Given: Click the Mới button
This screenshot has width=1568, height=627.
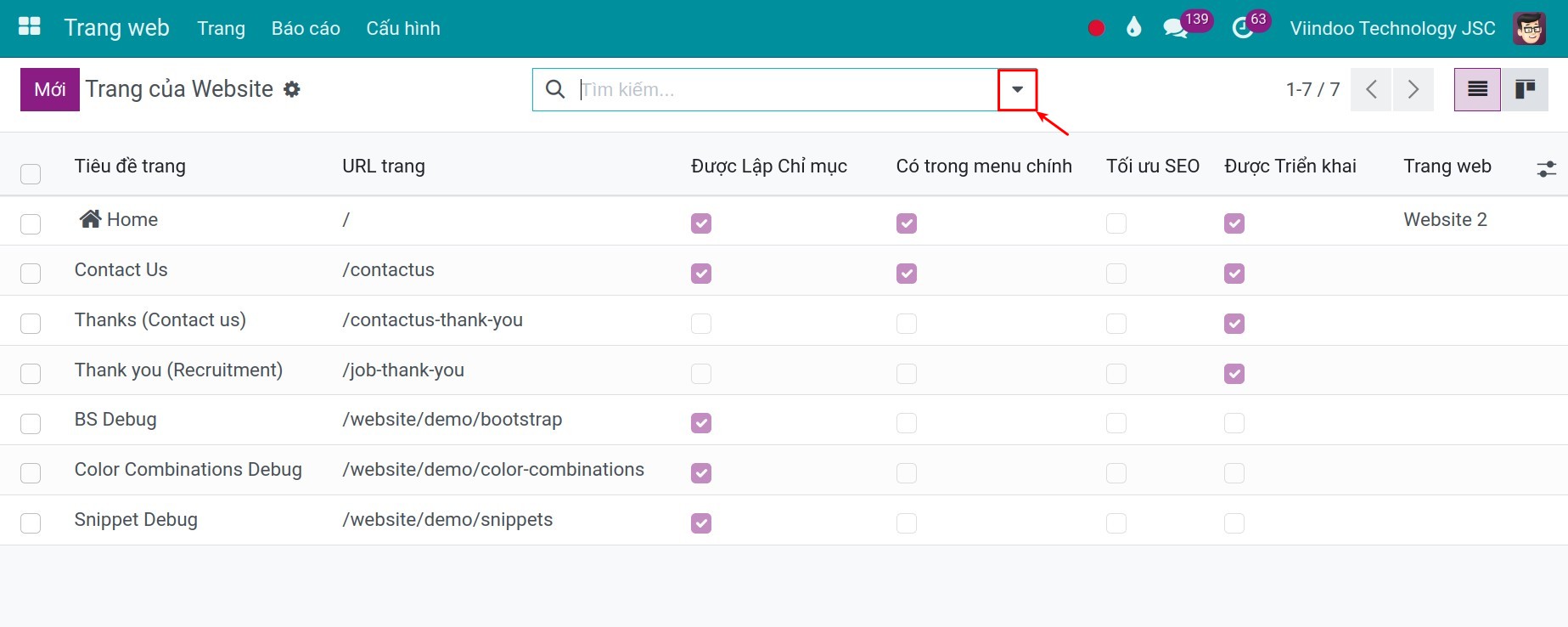Looking at the screenshot, I should point(50,89).
